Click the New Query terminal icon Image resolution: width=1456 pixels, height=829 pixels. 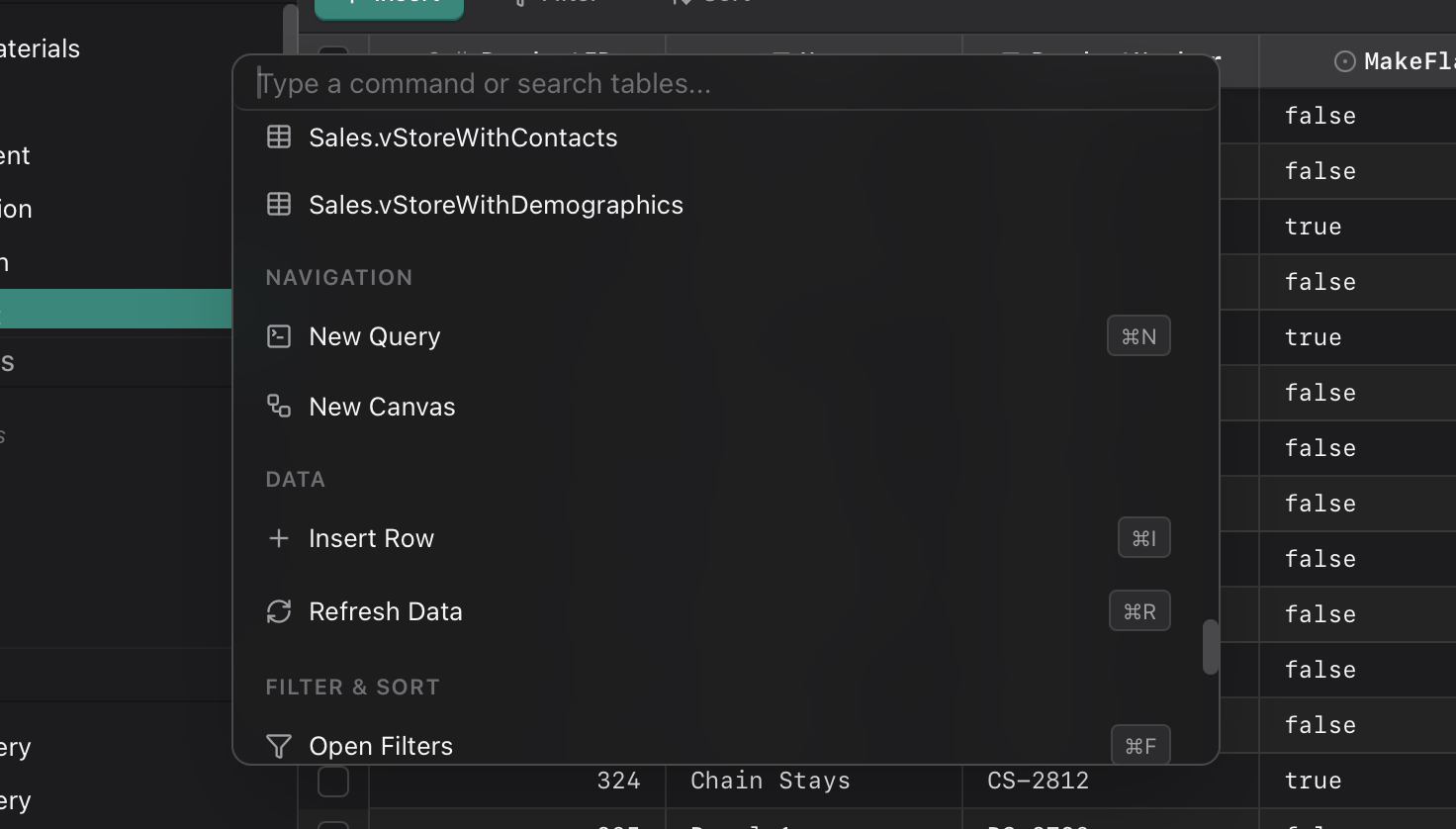[279, 336]
